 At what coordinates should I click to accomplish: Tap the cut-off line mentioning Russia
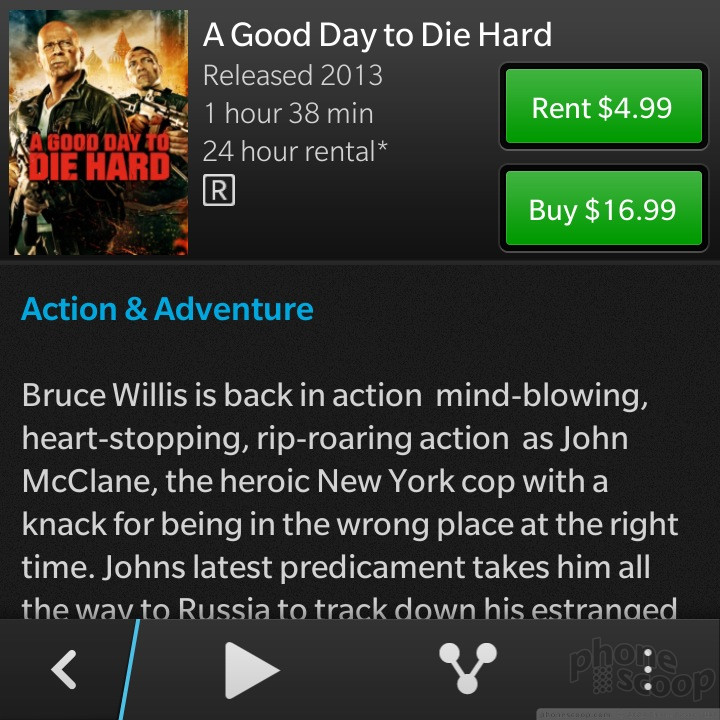point(349,607)
